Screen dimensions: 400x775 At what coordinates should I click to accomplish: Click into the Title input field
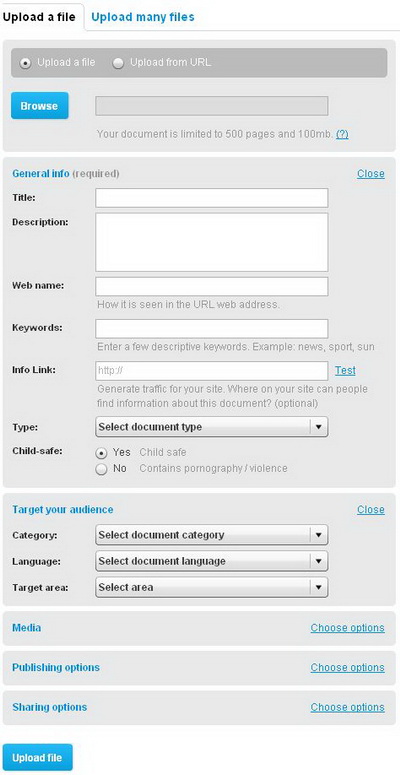[212, 198]
